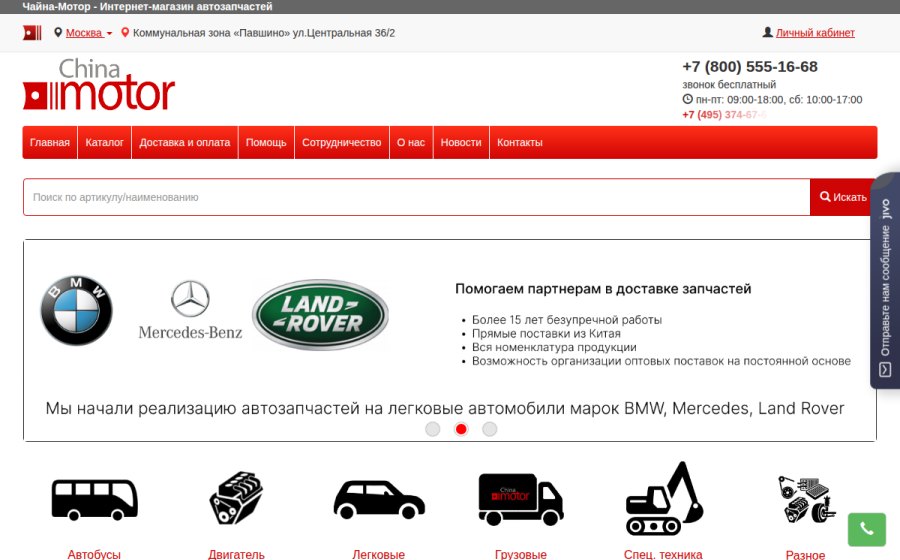Open the Jivo chat side tab
The height and width of the screenshot is (560, 900).
(886, 281)
